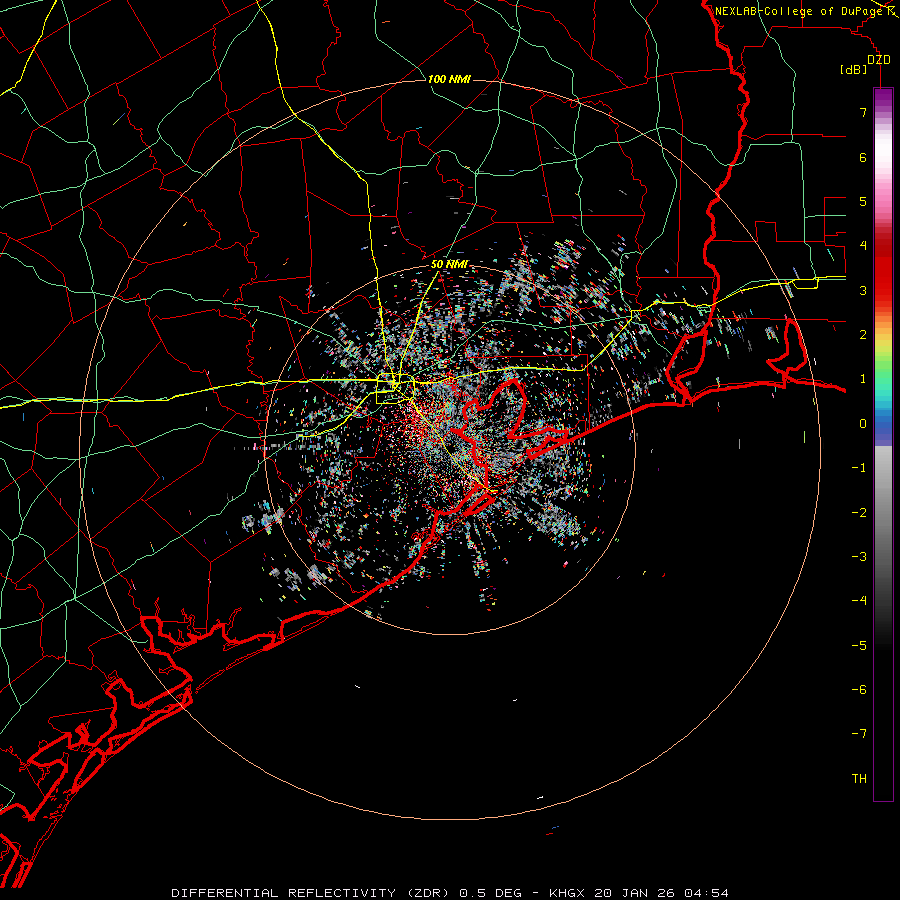Image resolution: width=900 pixels, height=900 pixels.
Task: Click the '7' value on the color scale
Action: [863, 112]
